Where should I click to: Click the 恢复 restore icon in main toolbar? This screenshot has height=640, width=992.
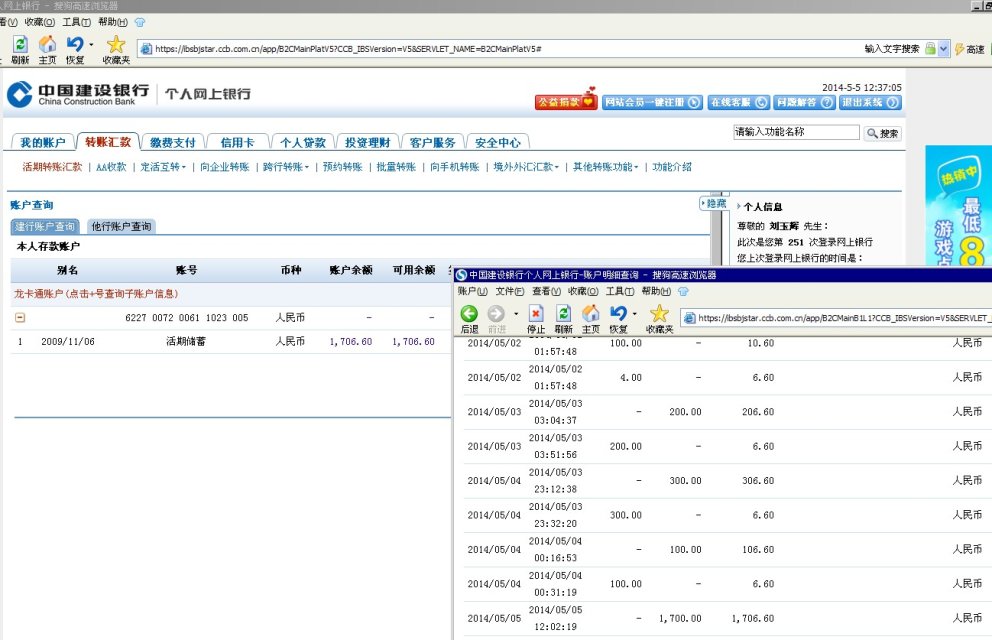(75, 45)
